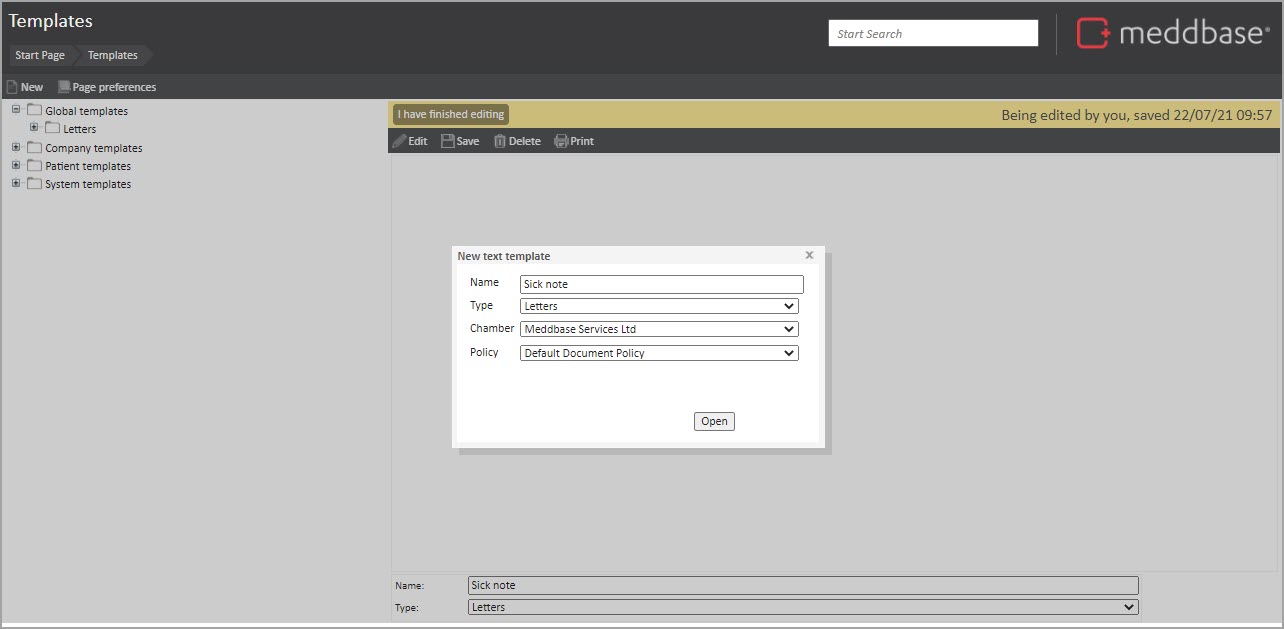
Task: Click the Start Search input field
Action: 933,34
